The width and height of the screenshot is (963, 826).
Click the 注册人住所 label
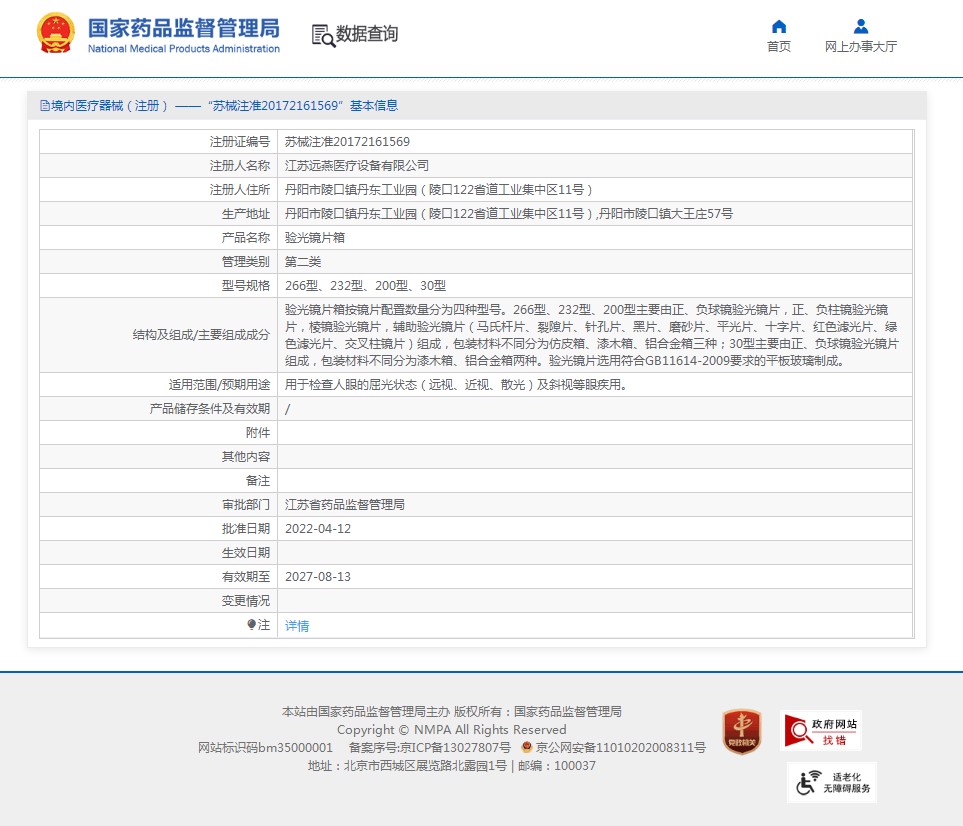click(x=240, y=190)
